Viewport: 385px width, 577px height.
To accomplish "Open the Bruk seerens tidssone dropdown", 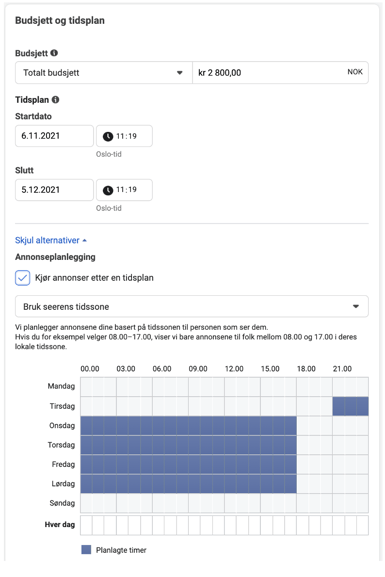I will click(192, 306).
